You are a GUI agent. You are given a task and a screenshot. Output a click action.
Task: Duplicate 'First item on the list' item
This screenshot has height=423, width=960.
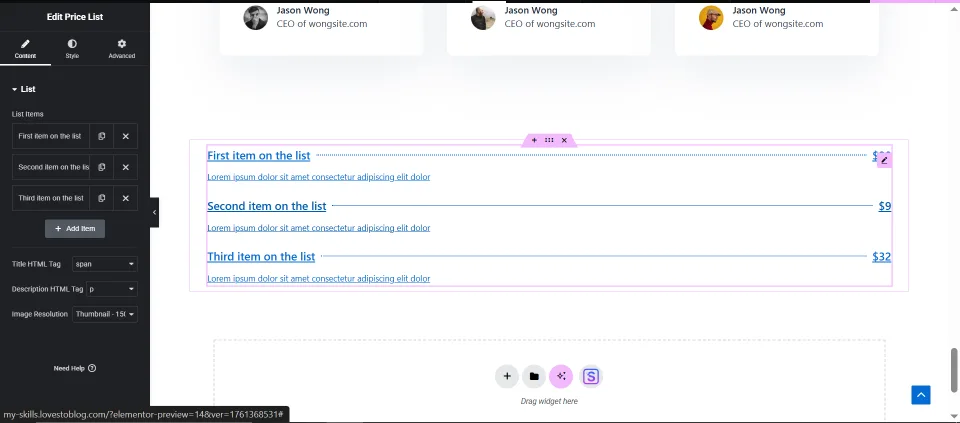[102, 137]
